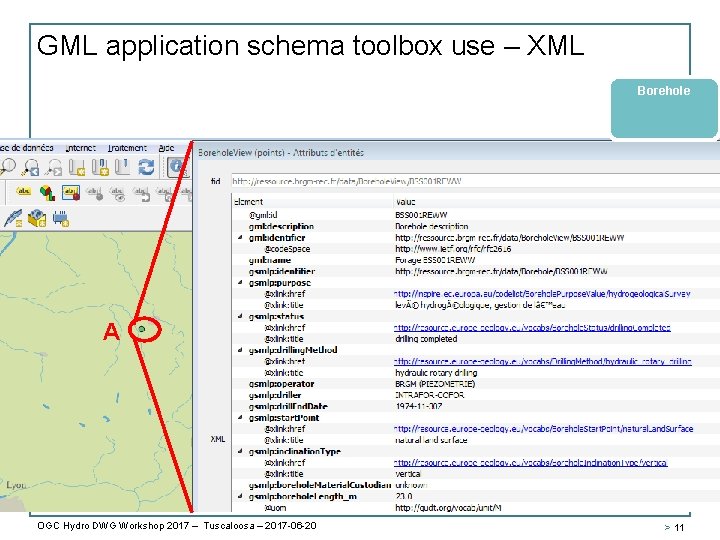Select the gsmlp:drillEndDate row
The width and height of the screenshot is (720, 540).
(x=476, y=406)
